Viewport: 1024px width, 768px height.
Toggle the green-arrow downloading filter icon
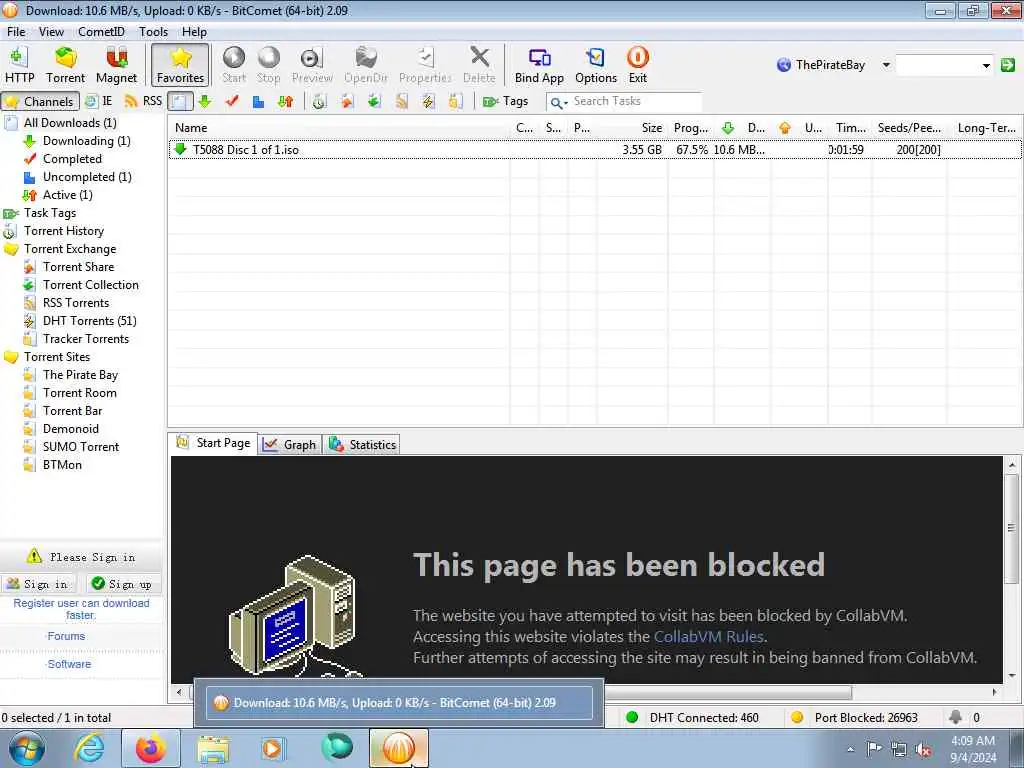(205, 101)
